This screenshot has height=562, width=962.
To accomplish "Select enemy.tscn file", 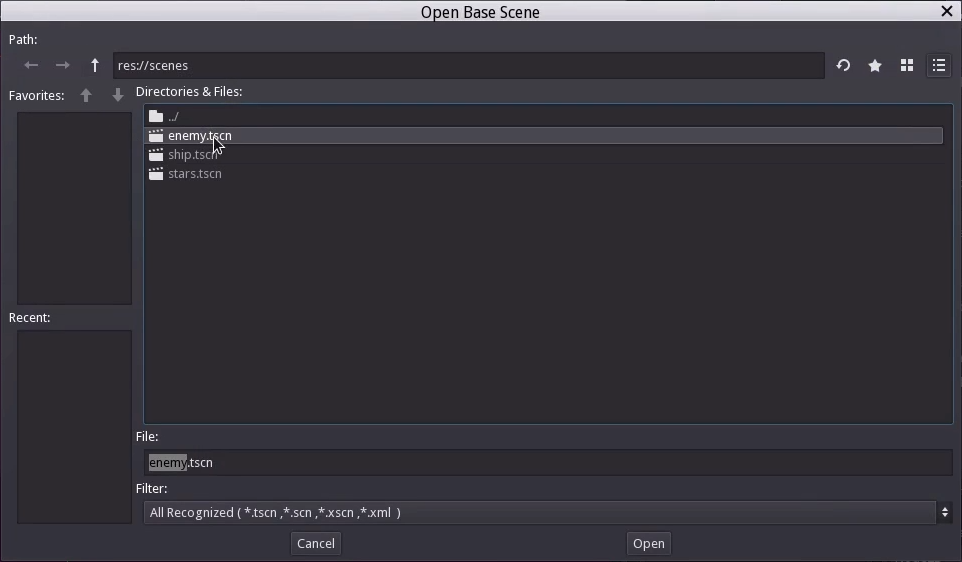I will tap(543, 136).
